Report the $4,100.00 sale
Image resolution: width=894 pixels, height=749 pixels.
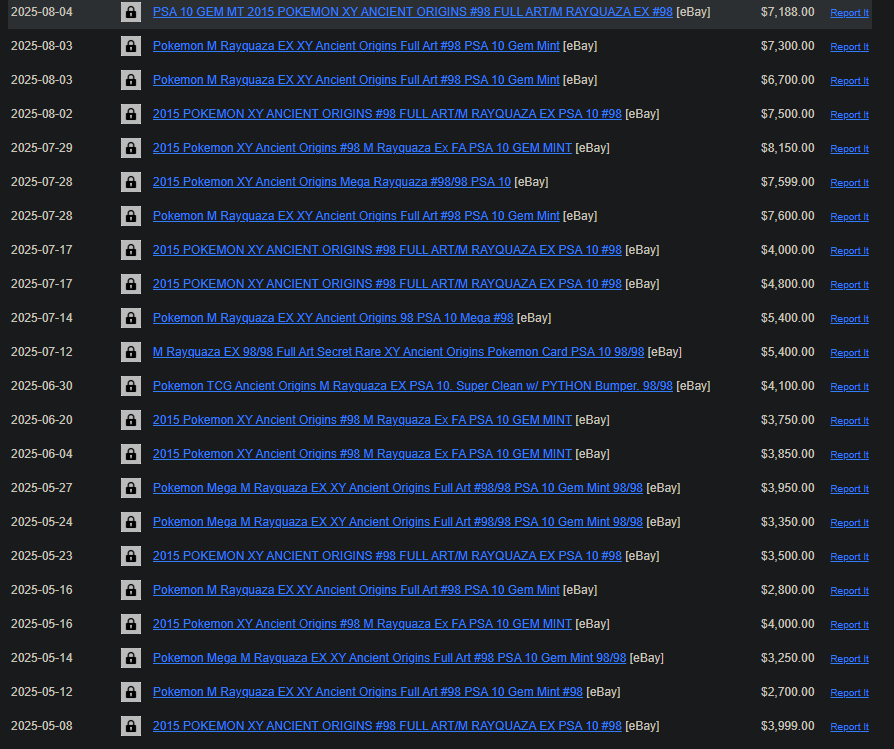850,386
